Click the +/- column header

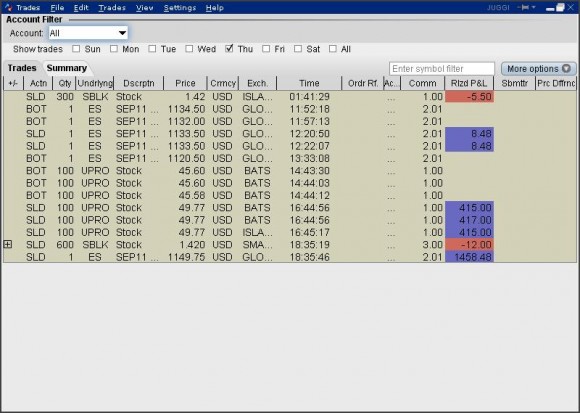13,84
